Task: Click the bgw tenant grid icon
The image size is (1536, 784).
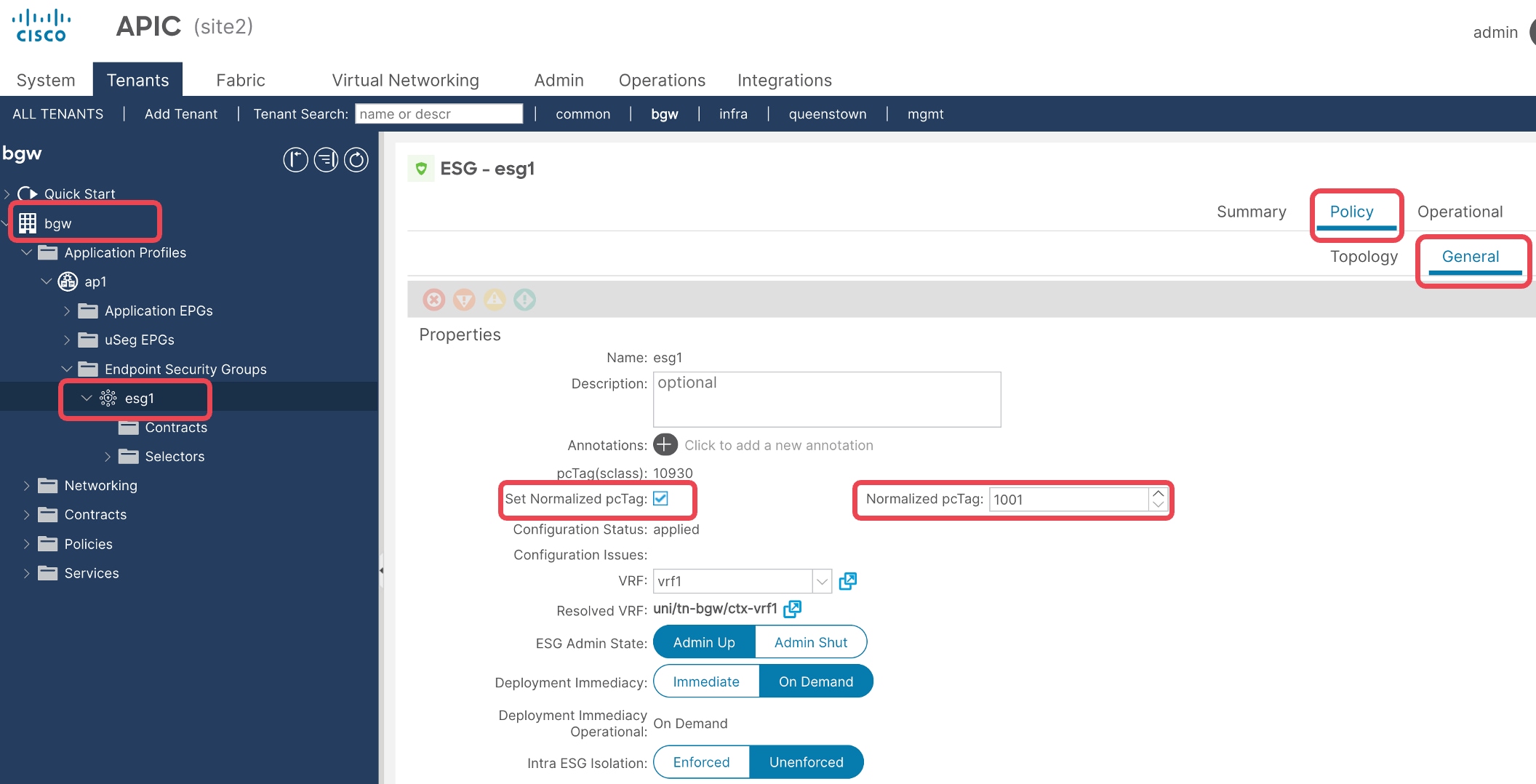Action: 28,223
